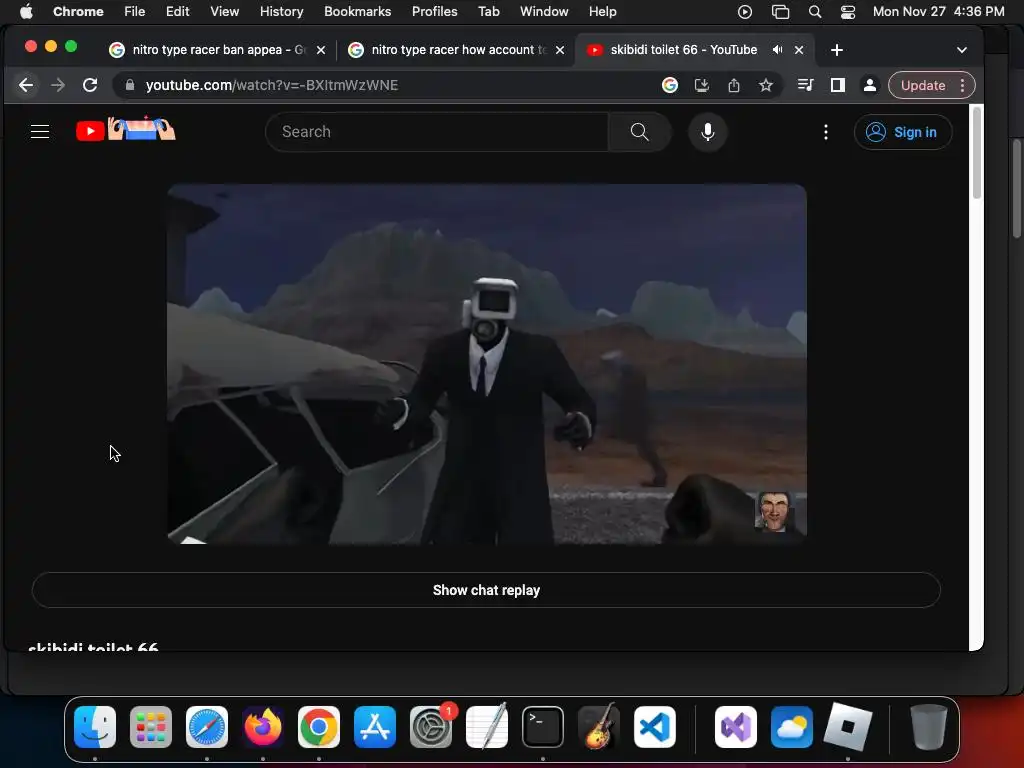Close the skibidi toilet 66 YouTube tab
1024x768 pixels.
[x=799, y=50]
